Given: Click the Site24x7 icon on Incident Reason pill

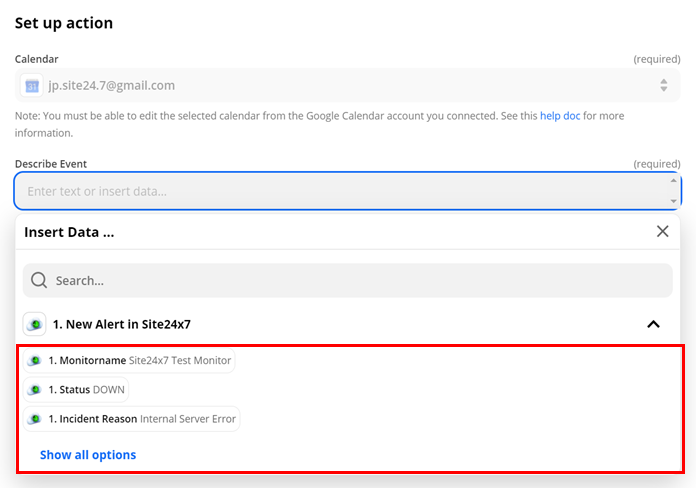Looking at the screenshot, I should [35, 419].
